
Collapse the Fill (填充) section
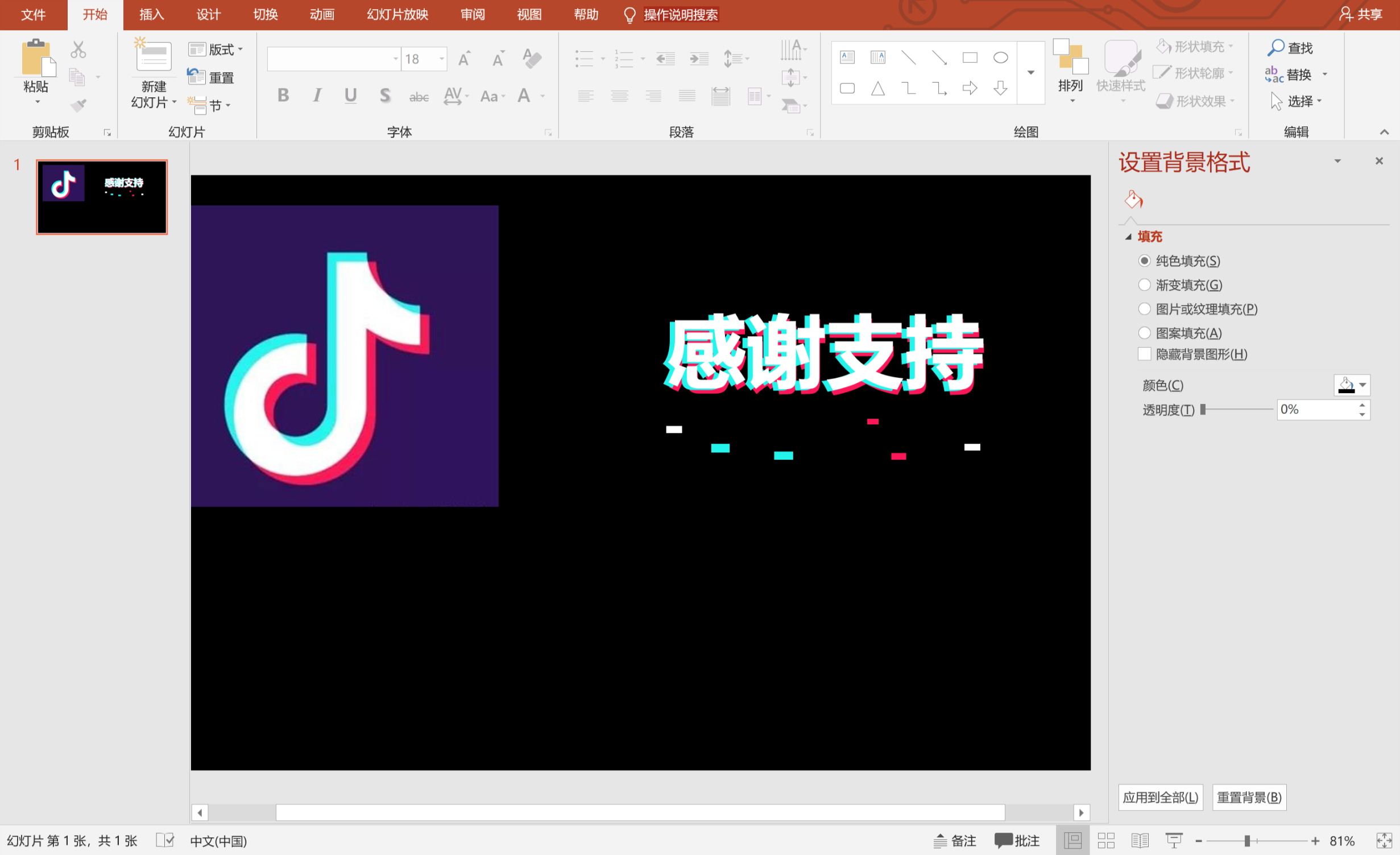tap(1128, 237)
